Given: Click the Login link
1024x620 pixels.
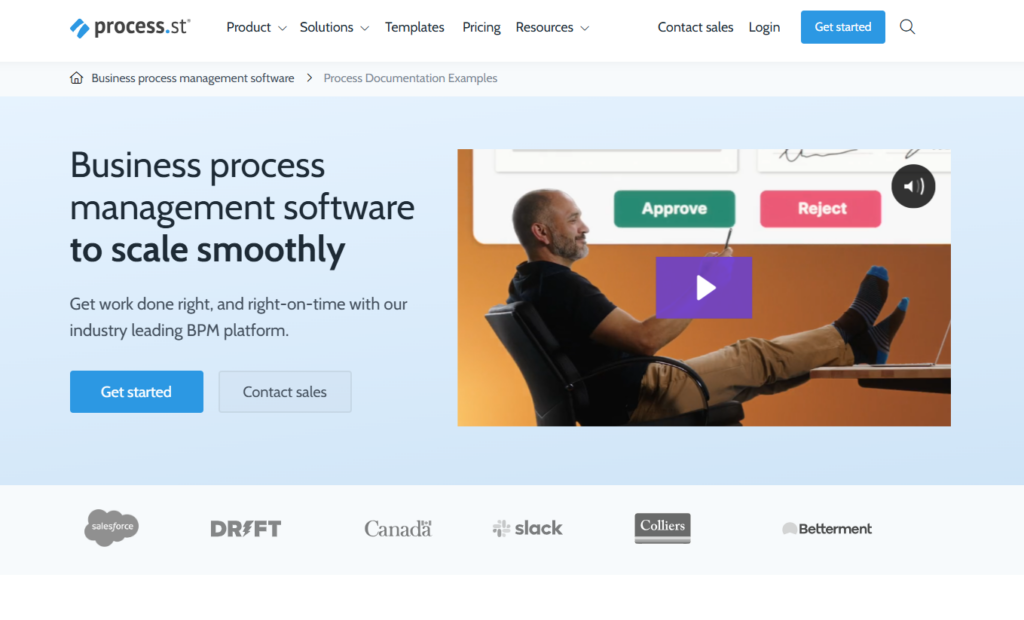Looking at the screenshot, I should click(764, 27).
